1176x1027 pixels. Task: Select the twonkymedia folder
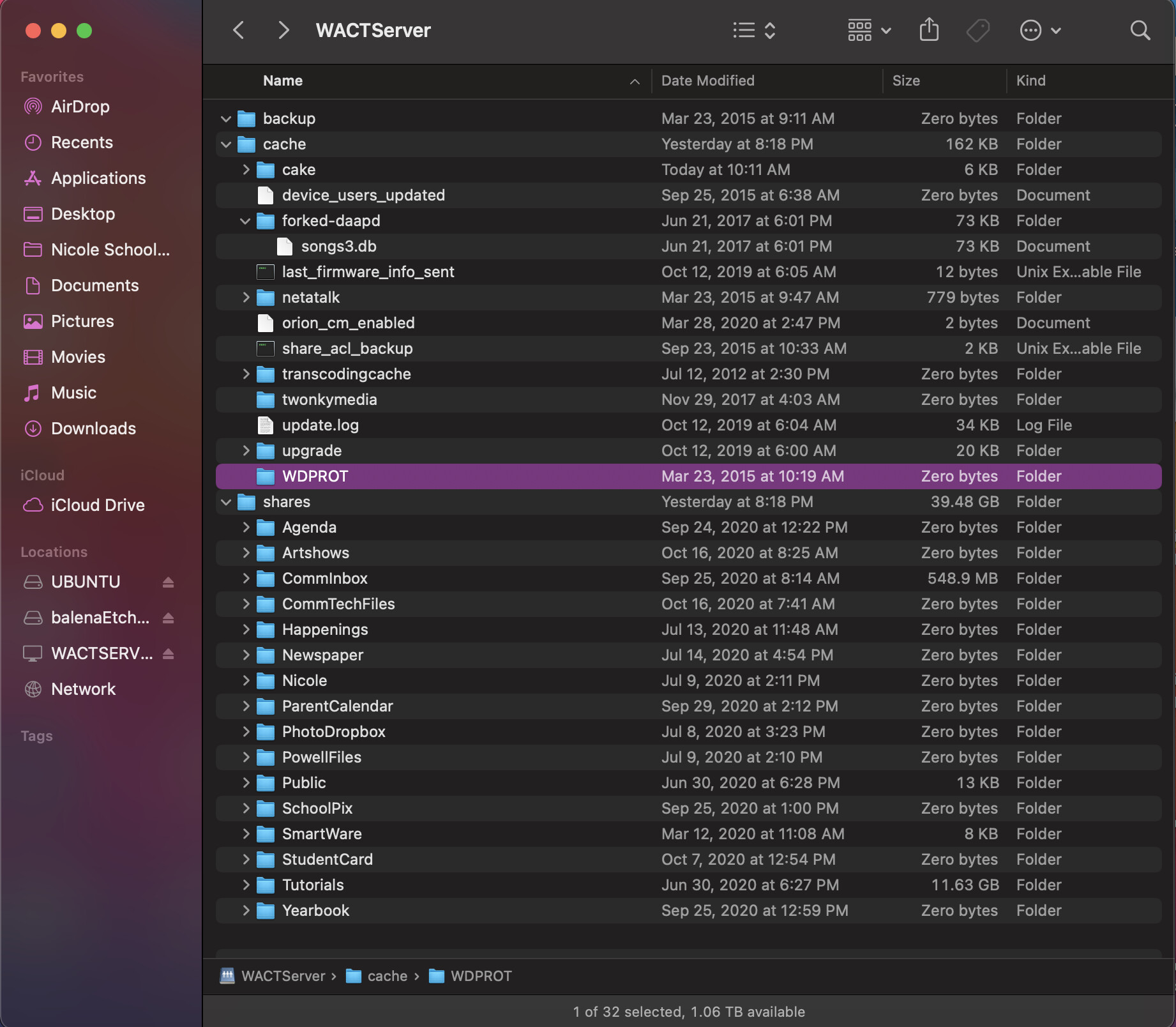(688, 400)
